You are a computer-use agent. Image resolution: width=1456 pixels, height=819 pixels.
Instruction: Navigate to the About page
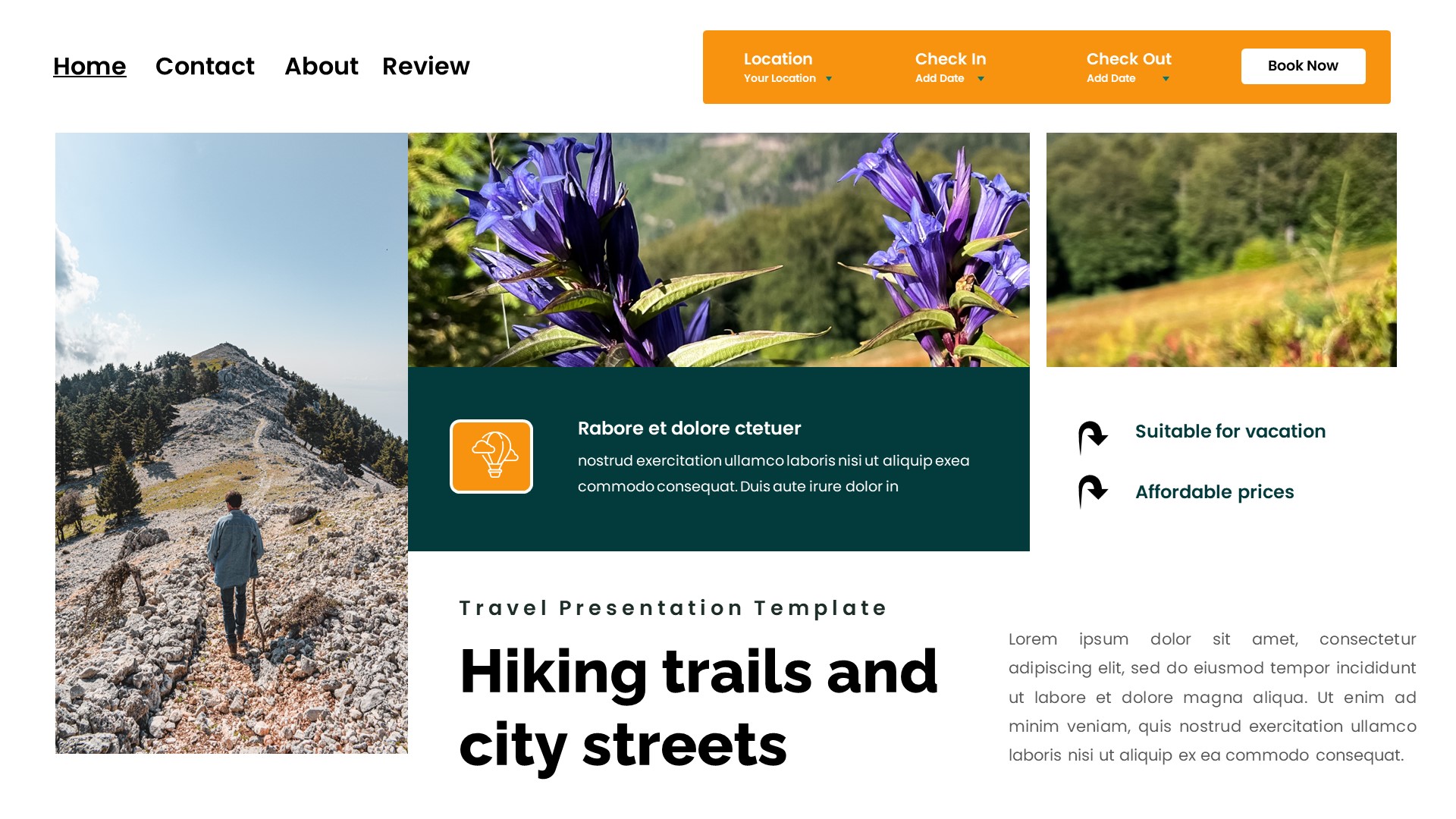pyautogui.click(x=321, y=67)
